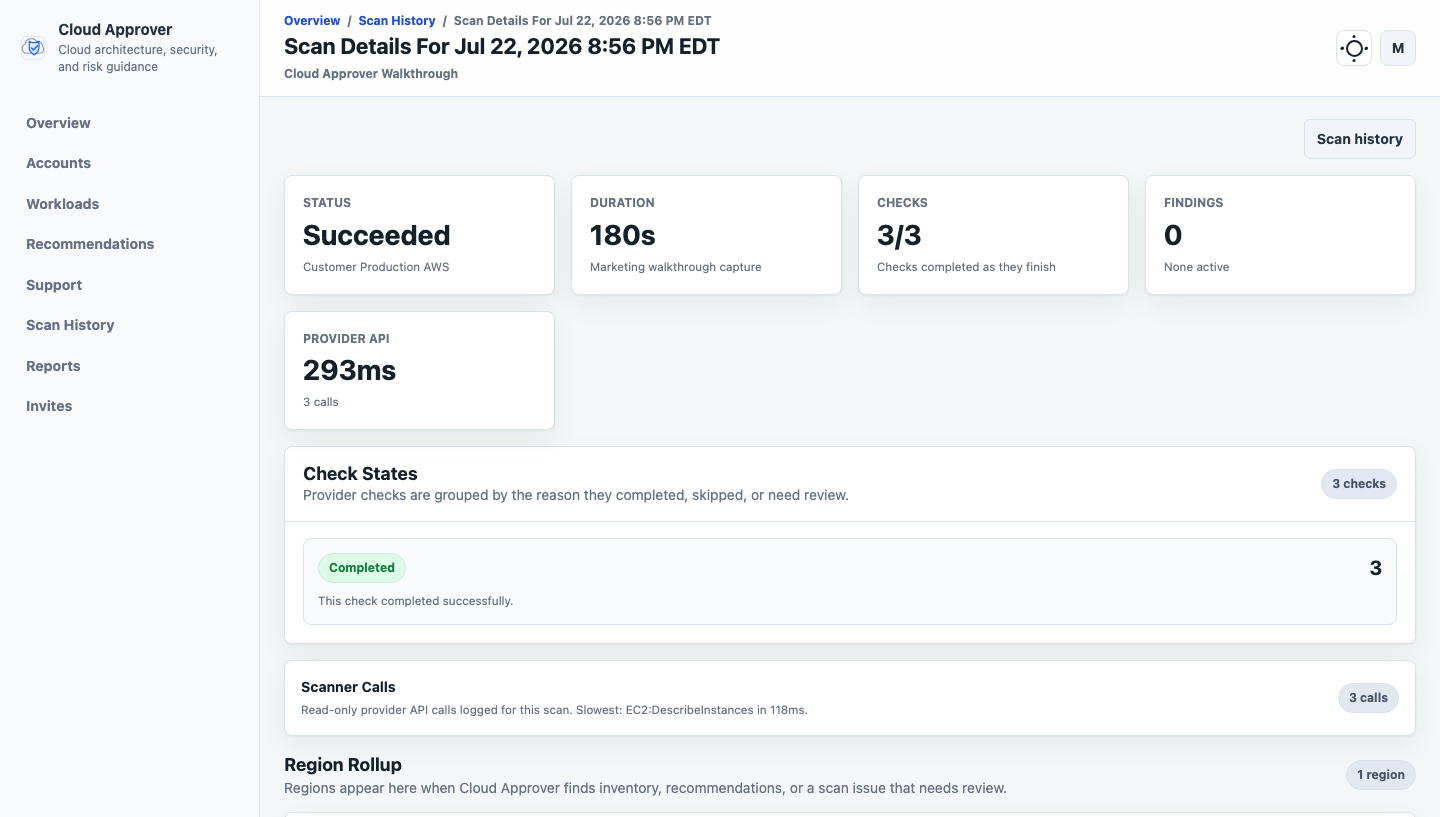Click the PROVIDER API card label
The width and height of the screenshot is (1440, 817).
tap(345, 339)
